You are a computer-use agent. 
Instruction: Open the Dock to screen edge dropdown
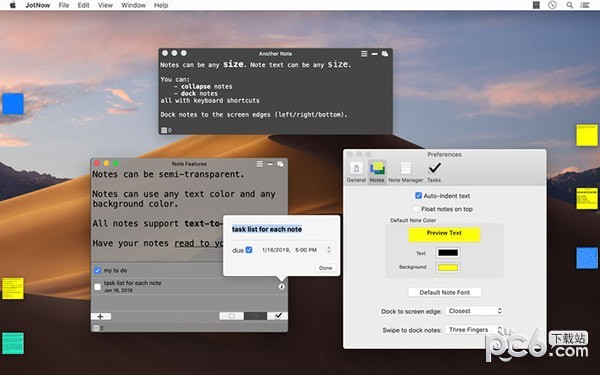tap(474, 311)
